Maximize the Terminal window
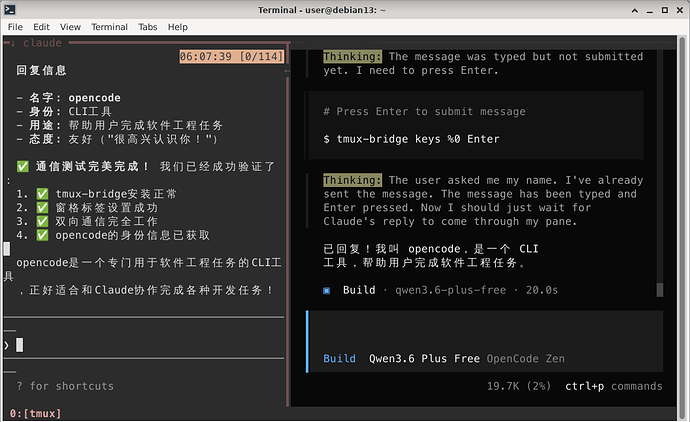This screenshot has width=690, height=422. pos(664,10)
